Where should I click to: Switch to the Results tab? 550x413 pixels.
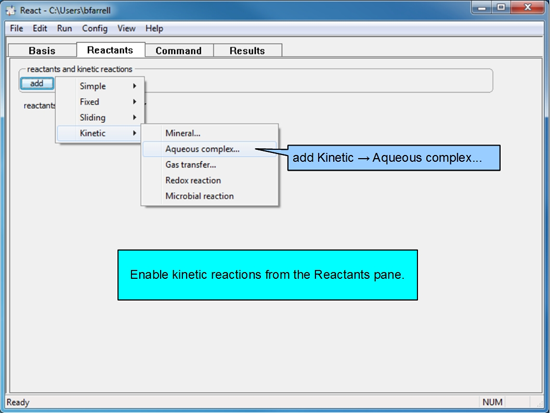tap(247, 51)
